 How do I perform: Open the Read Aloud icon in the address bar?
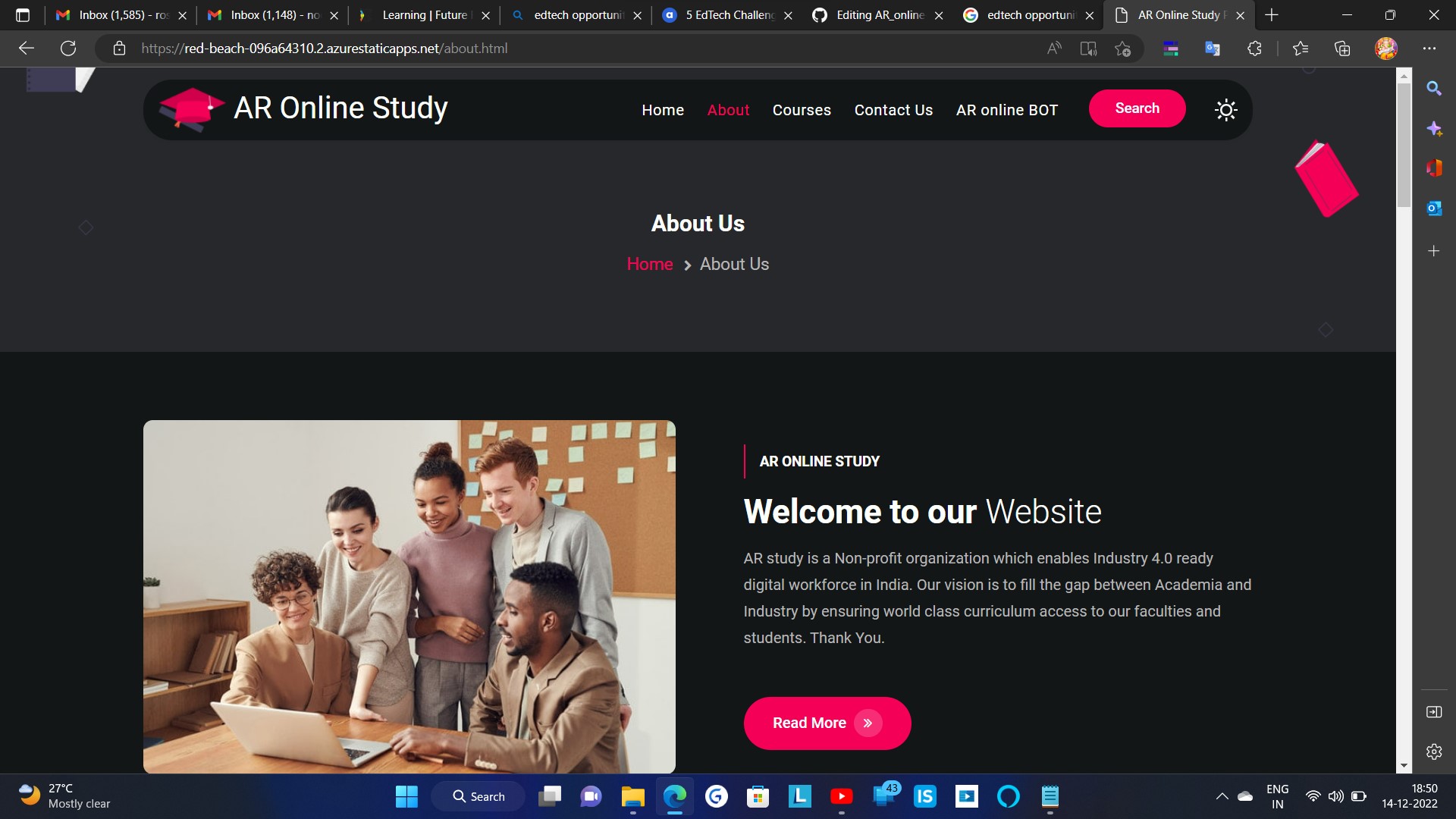pyautogui.click(x=1054, y=49)
